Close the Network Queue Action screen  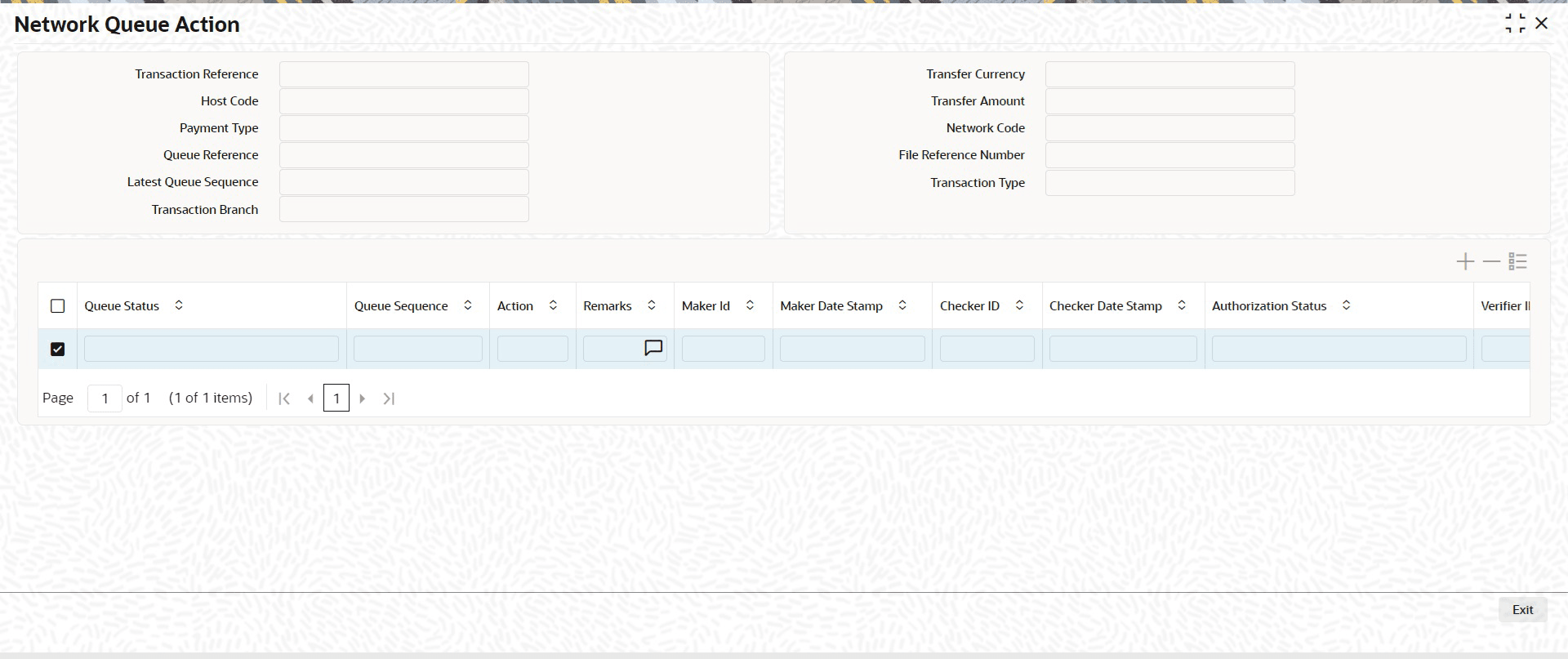tap(1542, 24)
